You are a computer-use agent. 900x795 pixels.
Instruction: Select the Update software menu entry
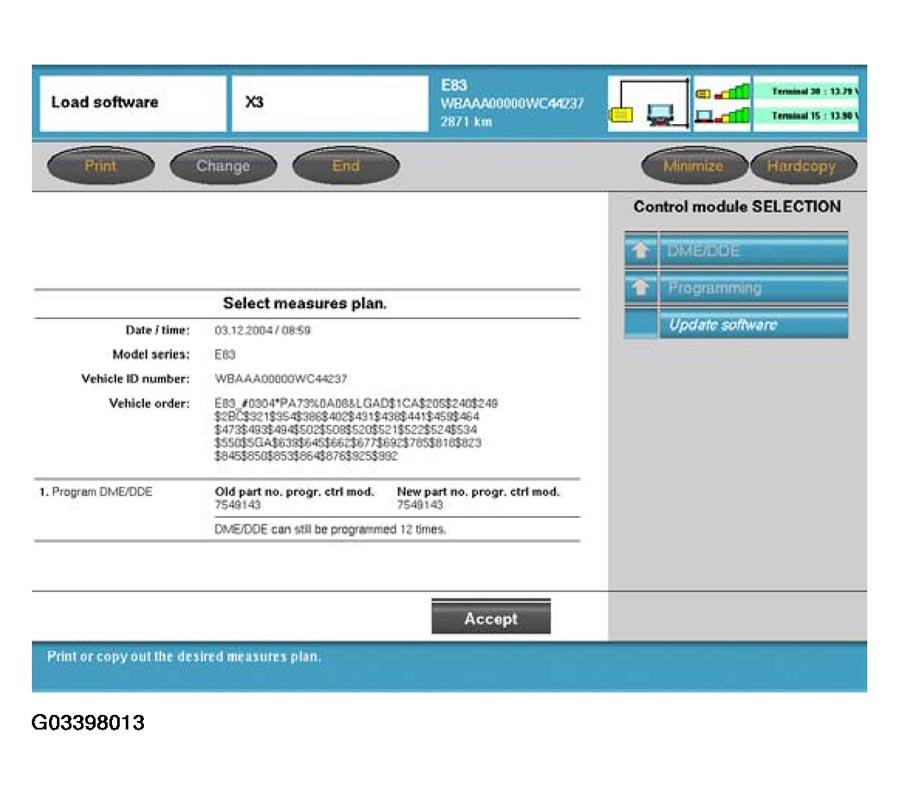[752, 325]
